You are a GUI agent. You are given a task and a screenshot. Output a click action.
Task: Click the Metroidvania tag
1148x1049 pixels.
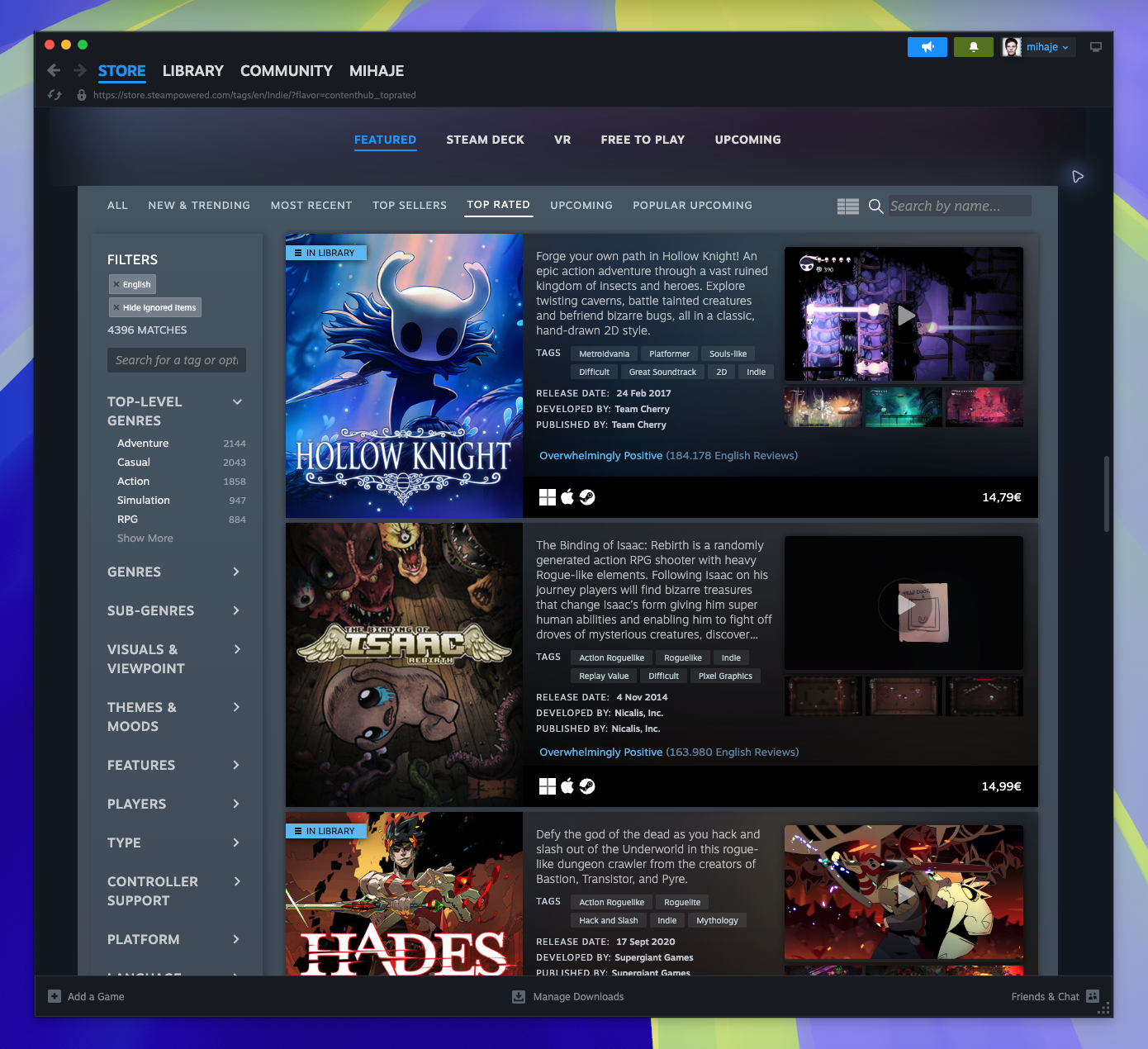(605, 354)
